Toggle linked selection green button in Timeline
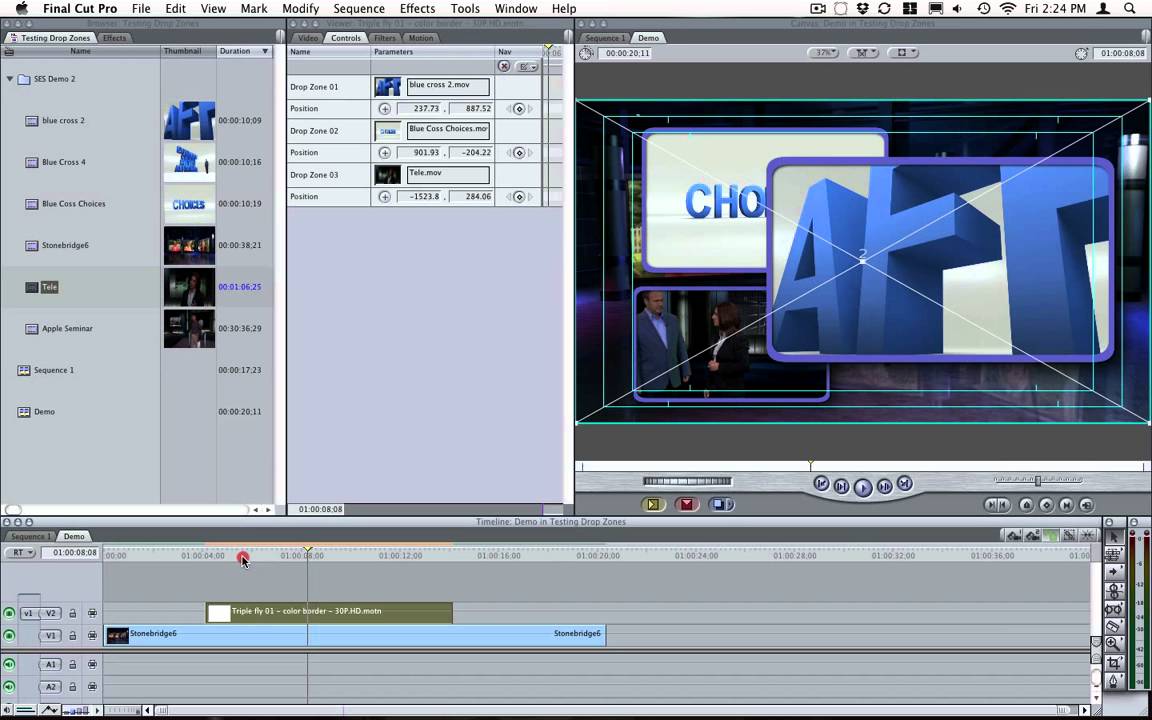The width and height of the screenshot is (1152, 720). tap(1053, 536)
